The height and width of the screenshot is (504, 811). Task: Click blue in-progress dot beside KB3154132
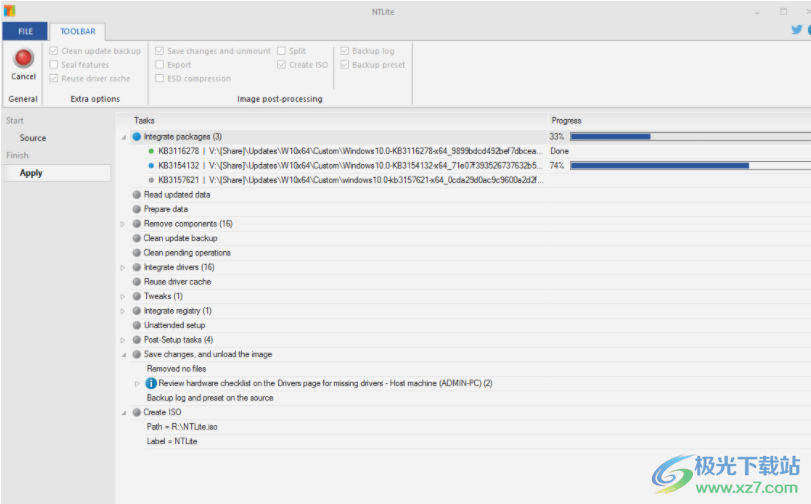(151, 166)
